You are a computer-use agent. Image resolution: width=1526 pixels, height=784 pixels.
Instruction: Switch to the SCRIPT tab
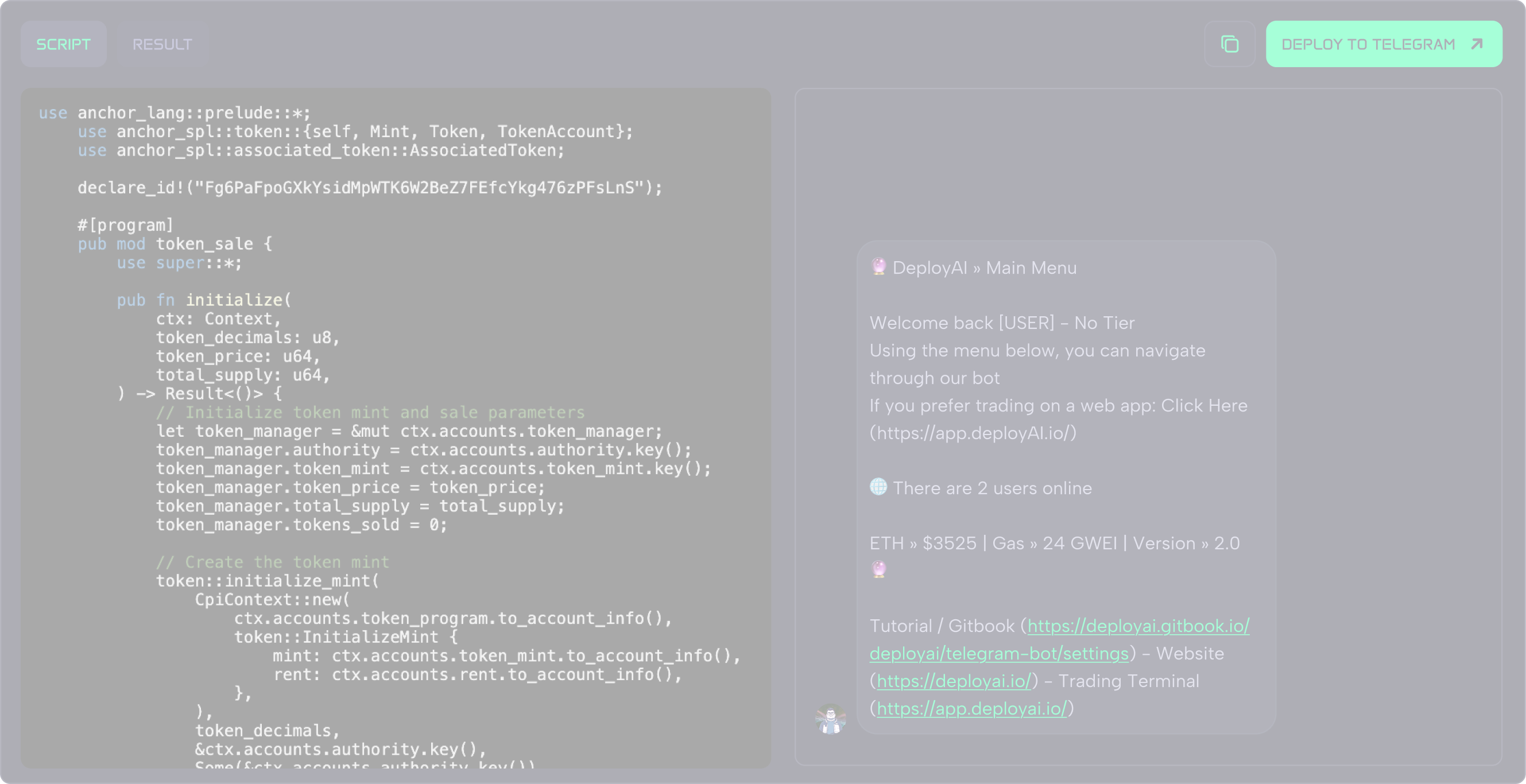63,44
